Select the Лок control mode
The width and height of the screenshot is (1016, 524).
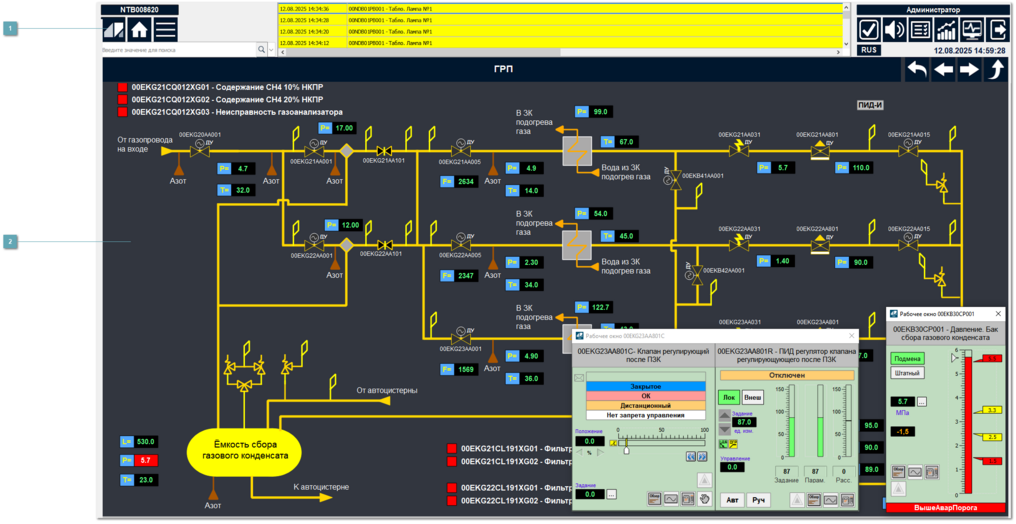(x=729, y=396)
